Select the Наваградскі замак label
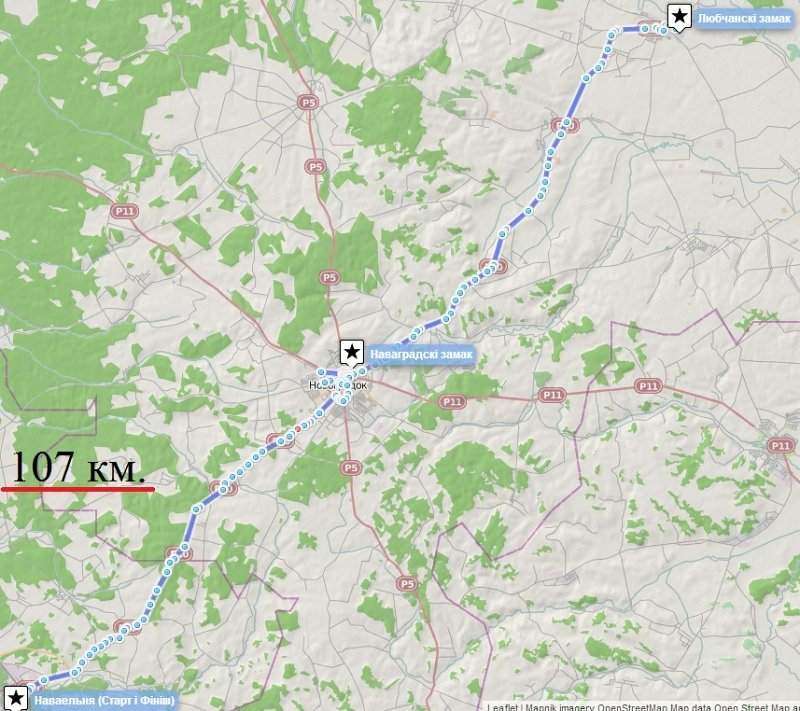This screenshot has width=800, height=711. click(421, 354)
